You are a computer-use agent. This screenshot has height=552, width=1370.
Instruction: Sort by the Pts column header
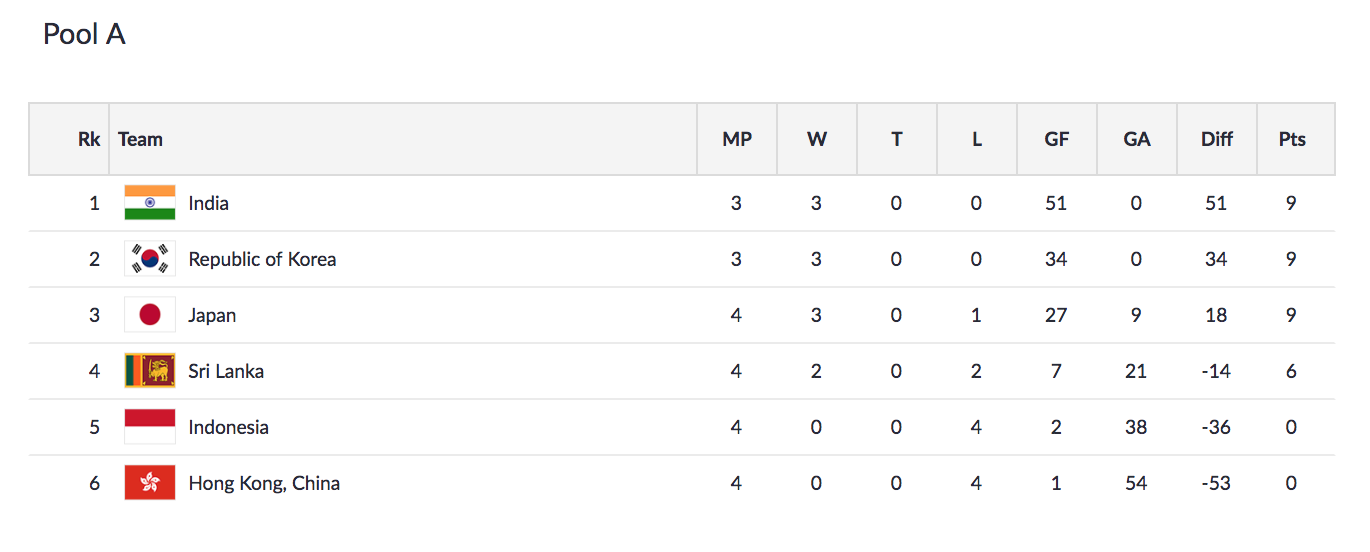coord(1292,139)
